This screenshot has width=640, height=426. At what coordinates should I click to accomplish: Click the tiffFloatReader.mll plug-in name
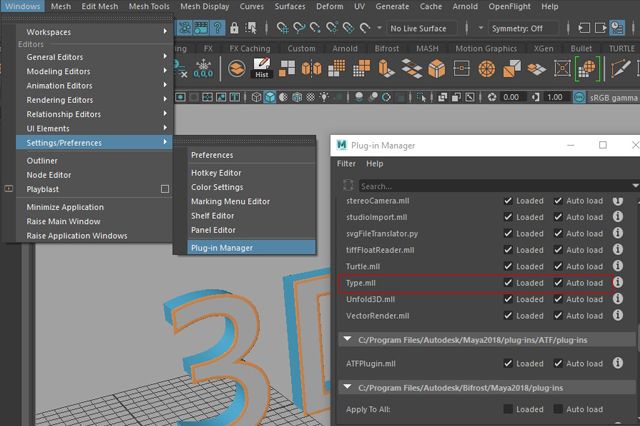tap(380, 250)
